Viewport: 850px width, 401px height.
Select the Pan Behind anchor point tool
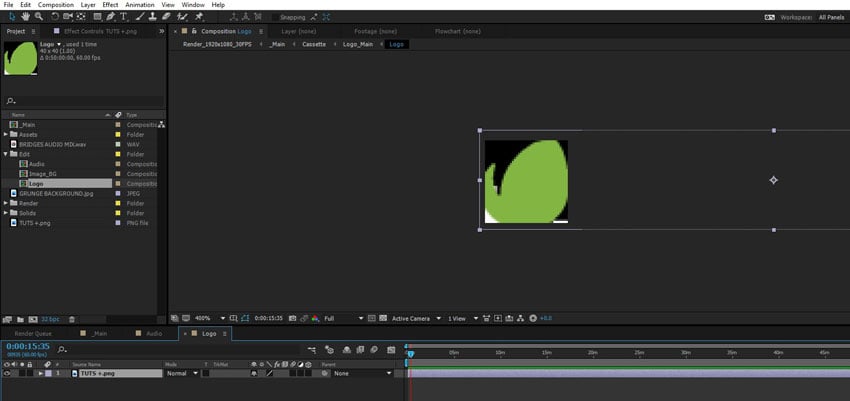[81, 17]
